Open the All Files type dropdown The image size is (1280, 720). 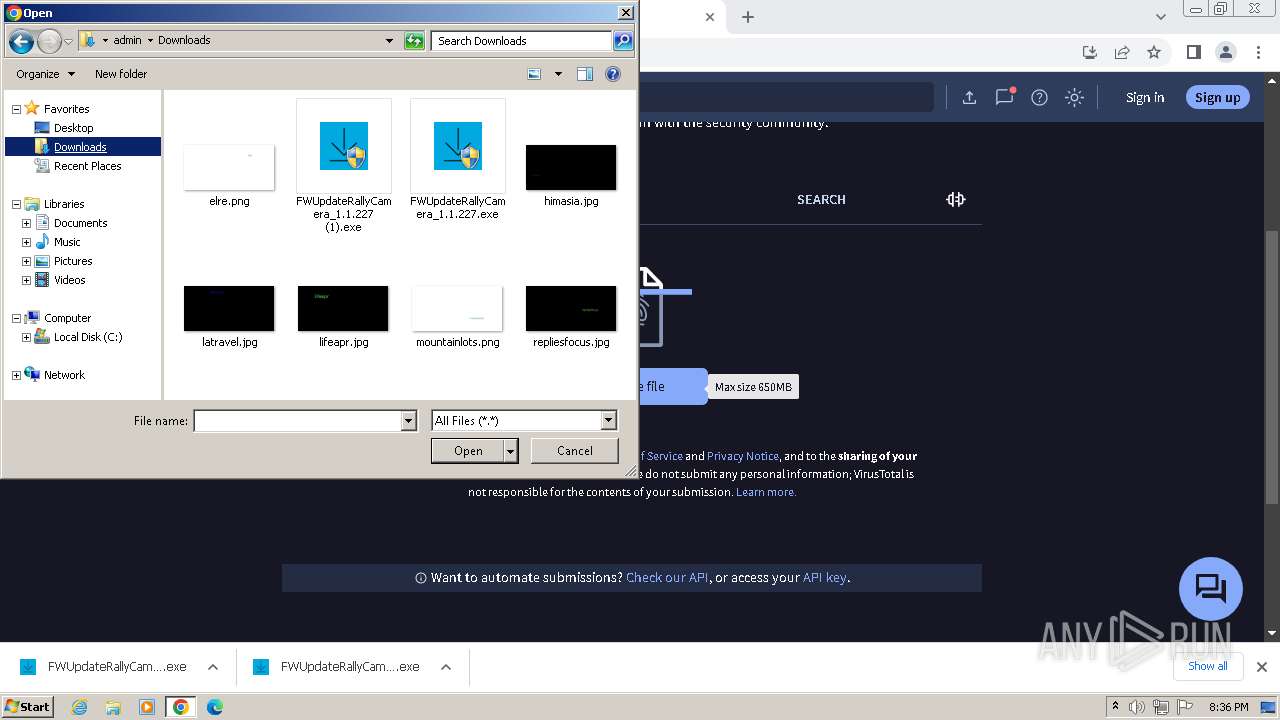tap(608, 421)
